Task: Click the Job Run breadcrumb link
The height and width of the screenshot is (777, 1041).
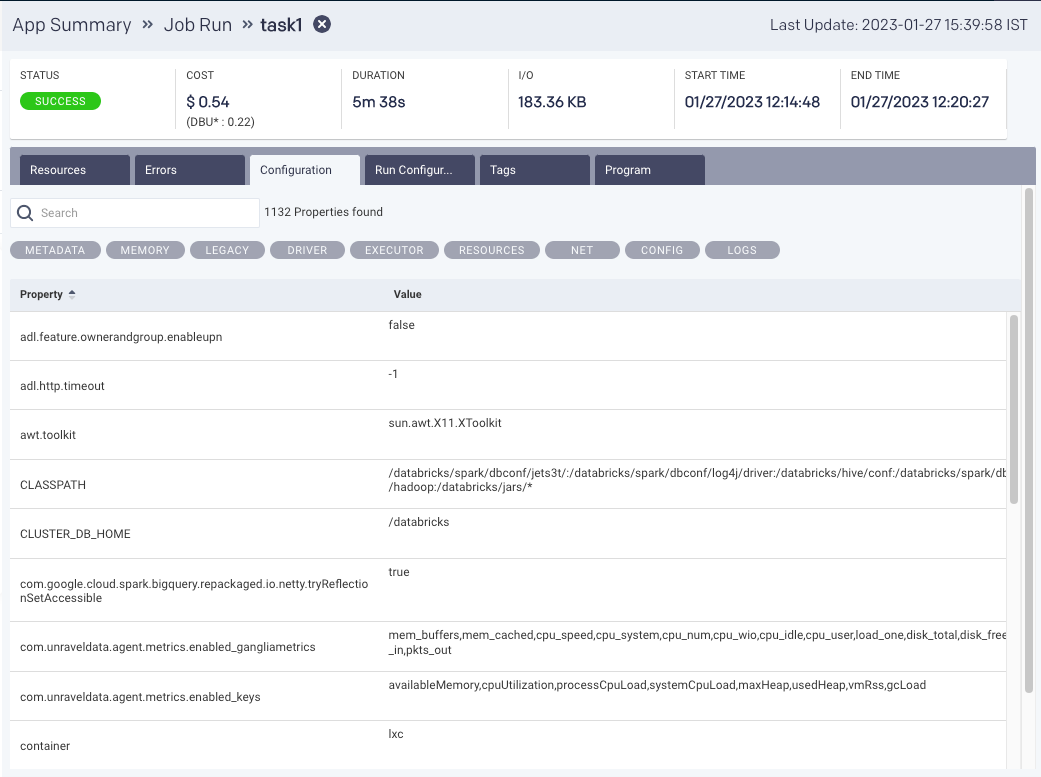Action: pyautogui.click(x=196, y=25)
